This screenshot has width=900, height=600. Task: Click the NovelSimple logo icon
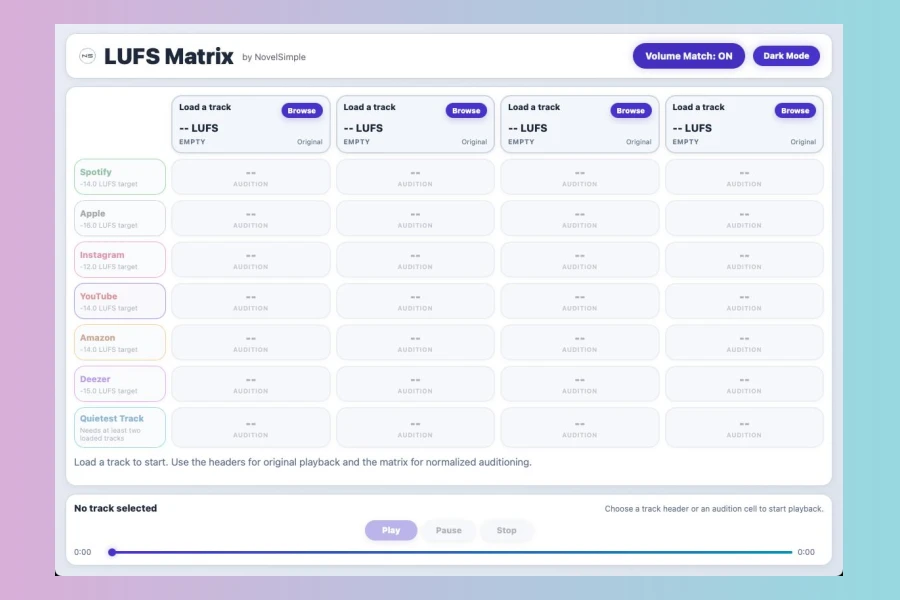click(x=88, y=57)
